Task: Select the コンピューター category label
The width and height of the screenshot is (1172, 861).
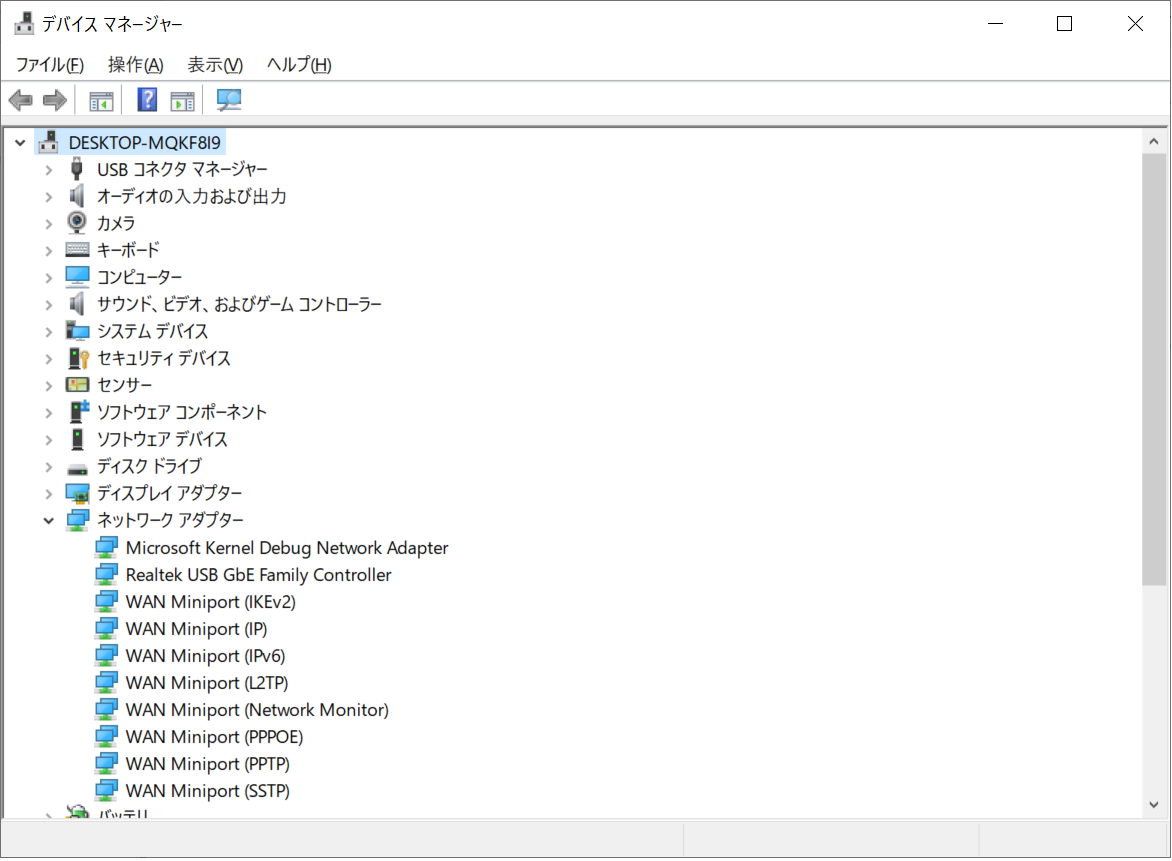Action: (140, 277)
